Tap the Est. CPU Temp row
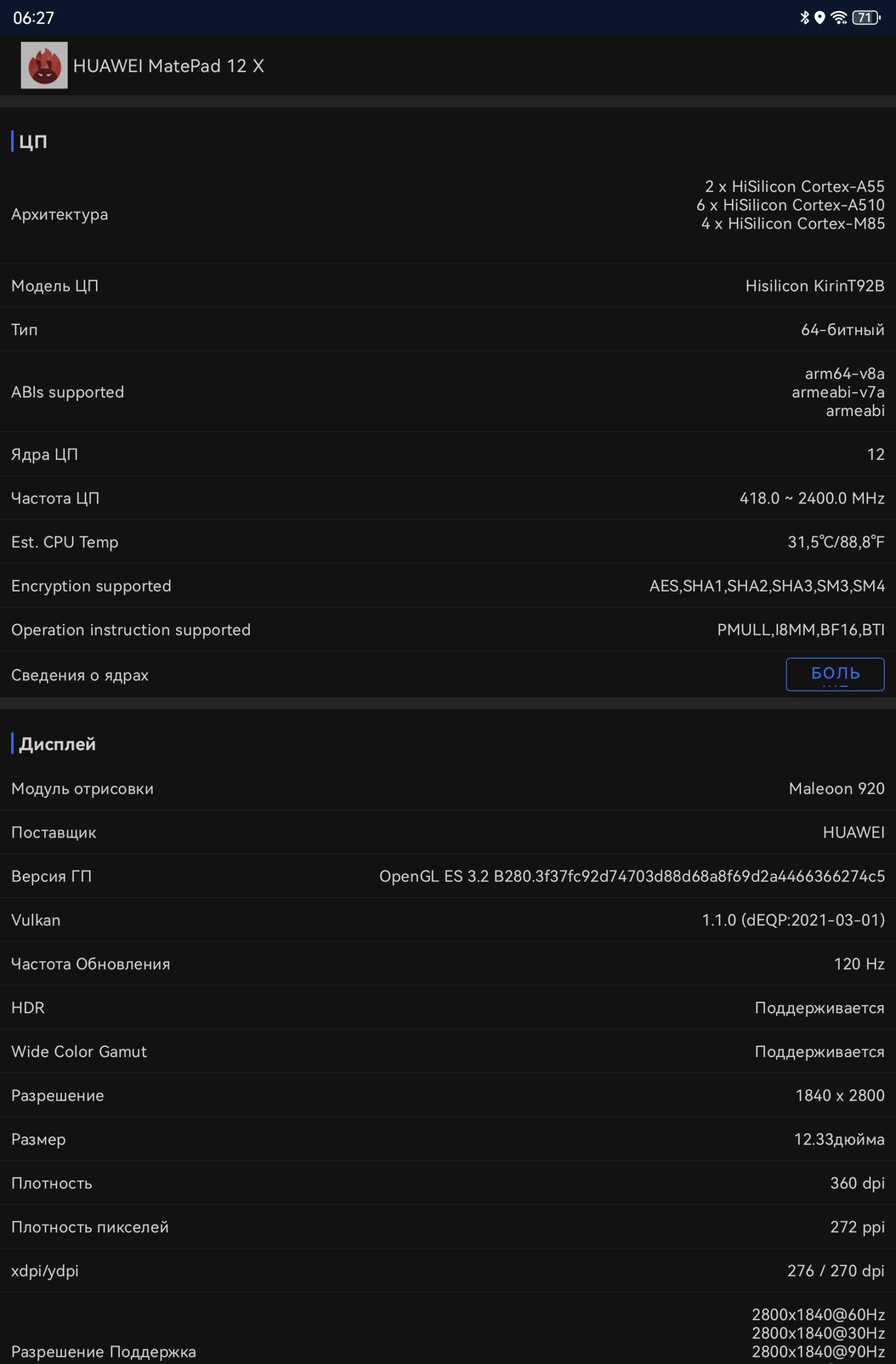 pyautogui.click(x=448, y=541)
